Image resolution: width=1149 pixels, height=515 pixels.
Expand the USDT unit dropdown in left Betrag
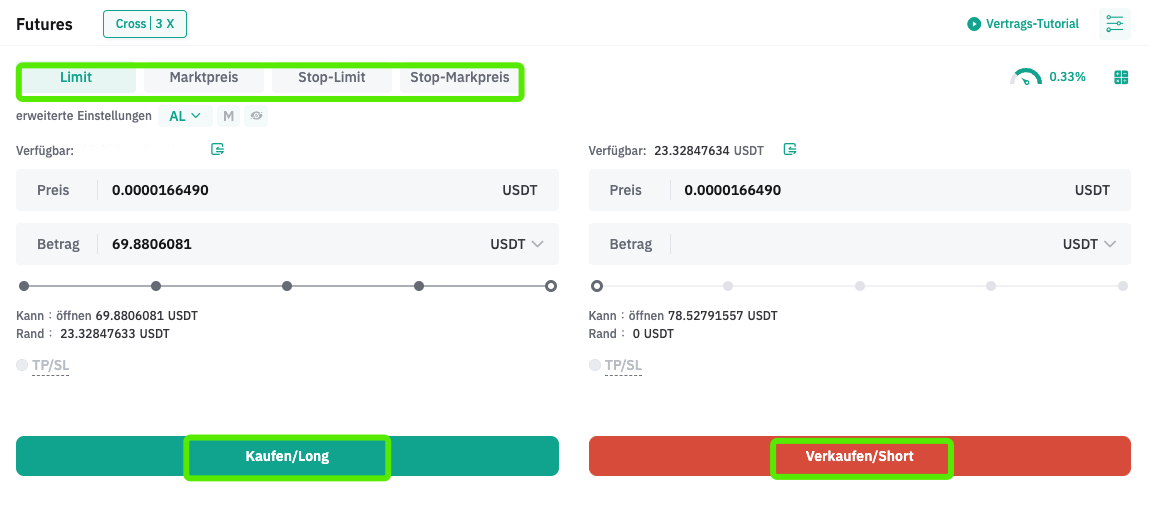(517, 244)
